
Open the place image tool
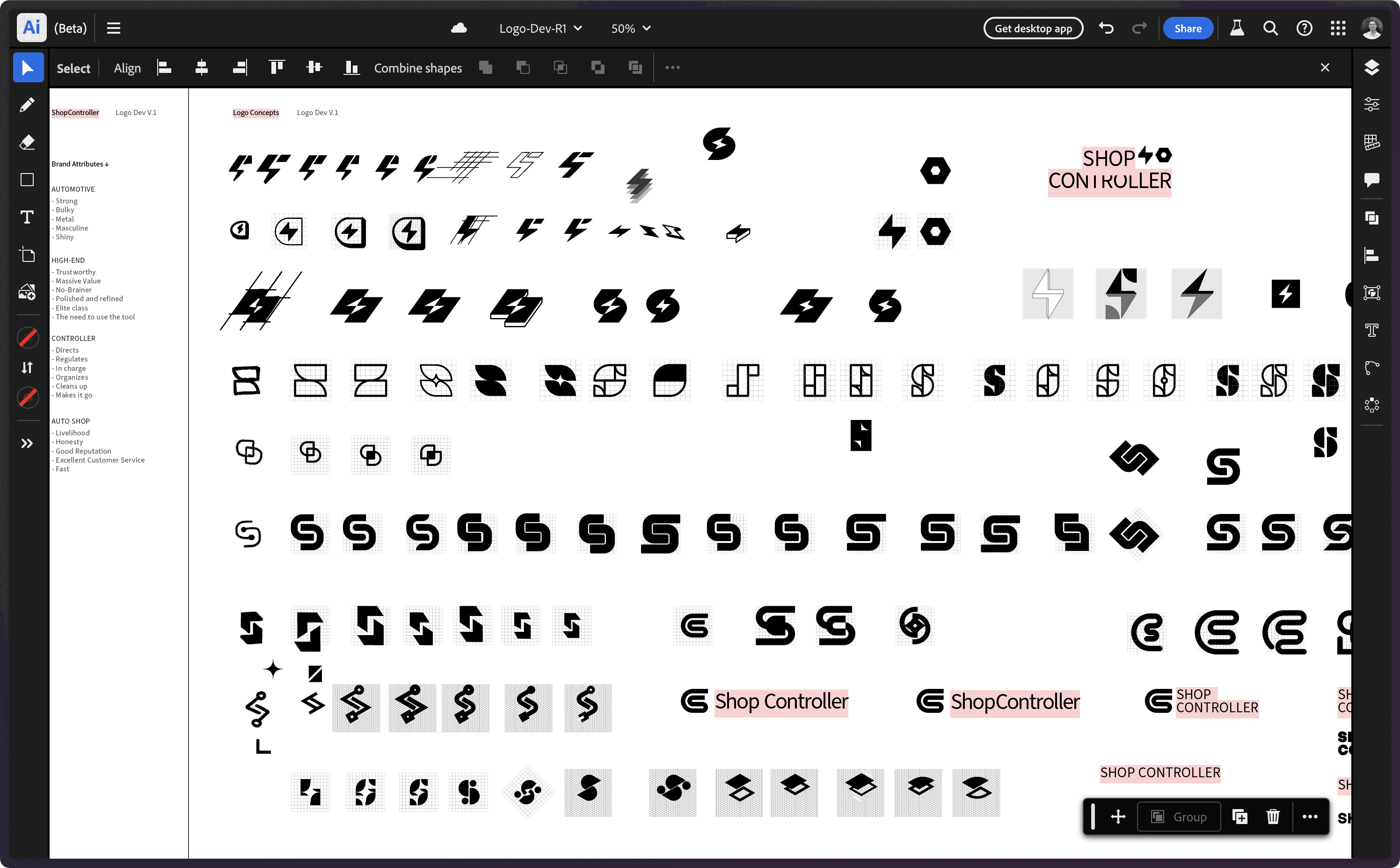click(x=27, y=292)
